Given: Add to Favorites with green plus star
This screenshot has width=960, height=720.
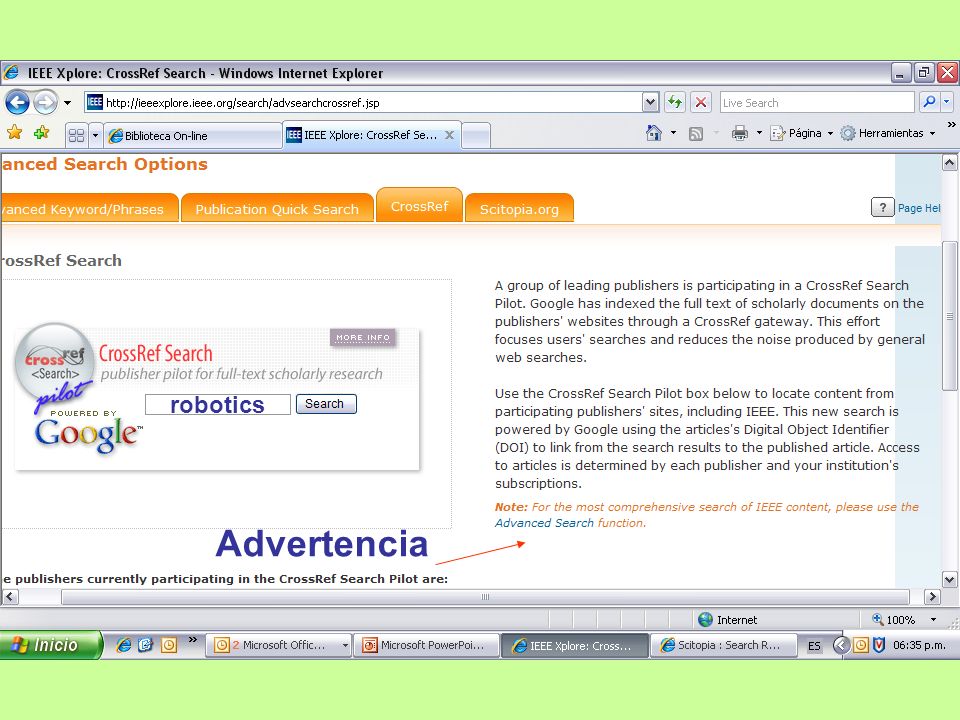Looking at the screenshot, I should (x=42, y=133).
